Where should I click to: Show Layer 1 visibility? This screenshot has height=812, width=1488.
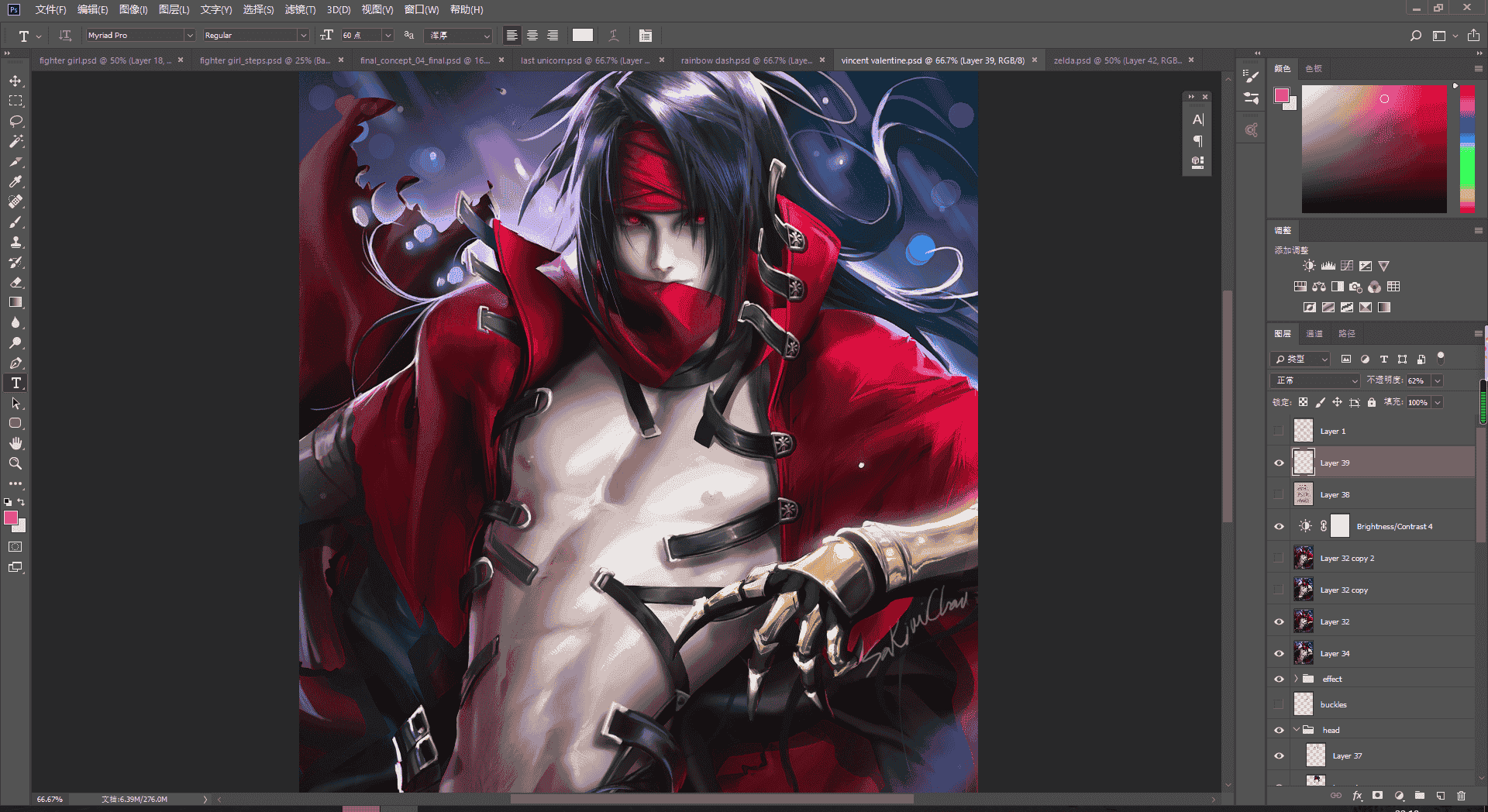point(1279,431)
